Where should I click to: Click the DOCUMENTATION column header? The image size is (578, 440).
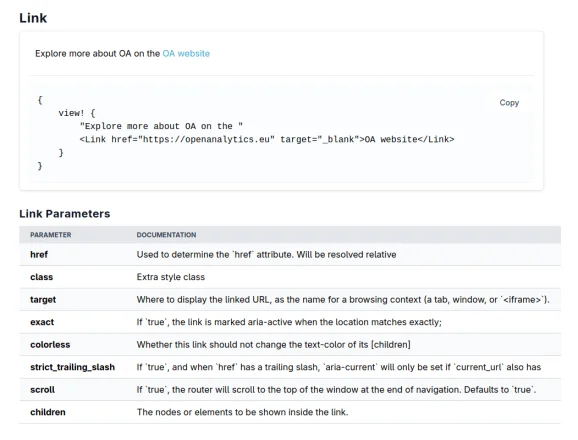coord(166,235)
